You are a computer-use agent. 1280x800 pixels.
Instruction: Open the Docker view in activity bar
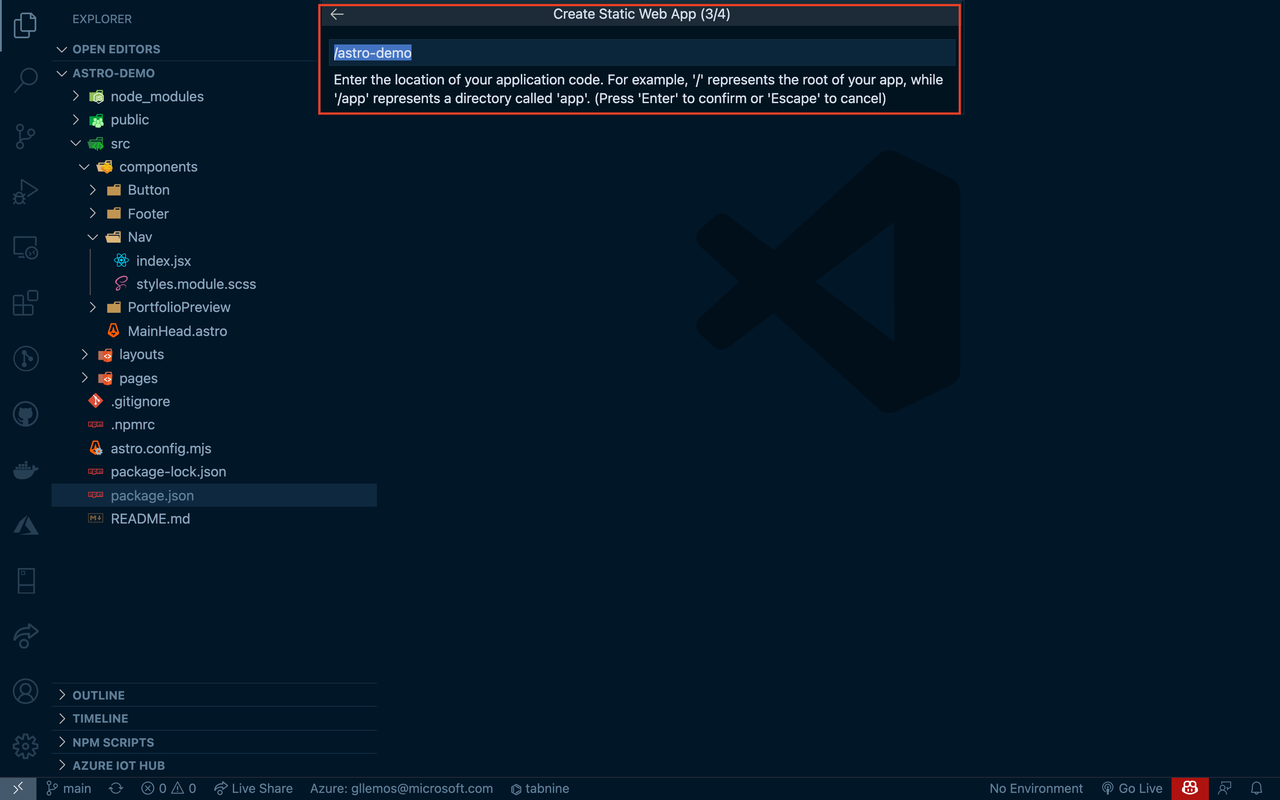click(26, 469)
